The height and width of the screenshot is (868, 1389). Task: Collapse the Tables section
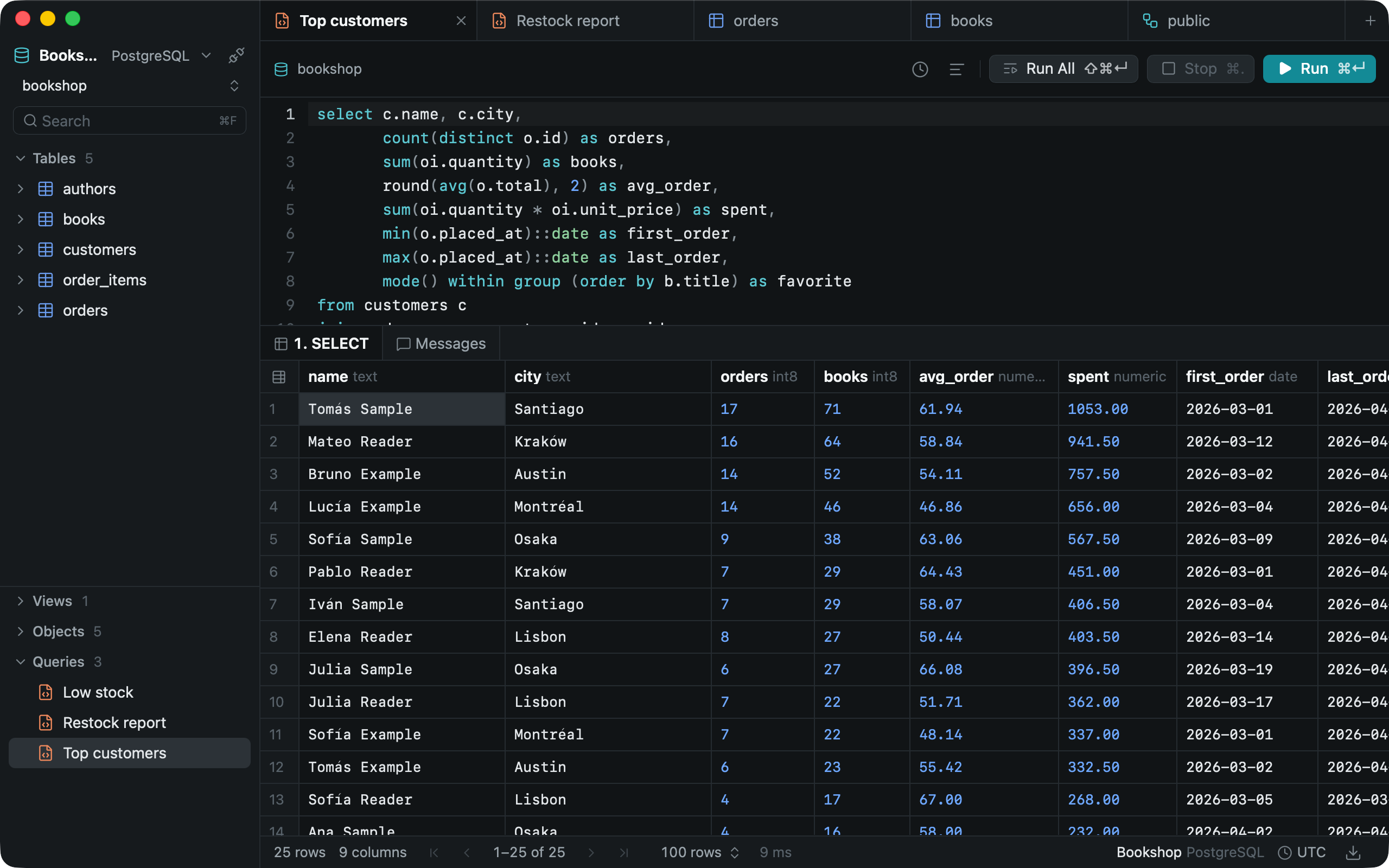point(21,158)
